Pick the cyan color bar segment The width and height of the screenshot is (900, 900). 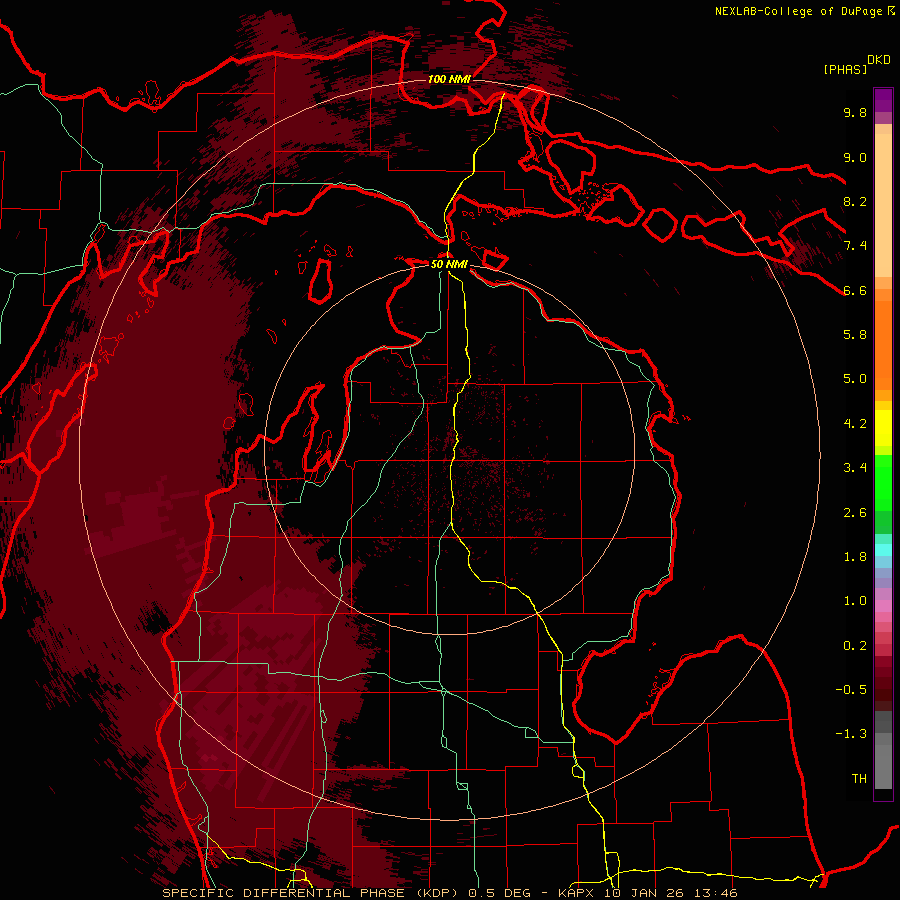(x=883, y=550)
